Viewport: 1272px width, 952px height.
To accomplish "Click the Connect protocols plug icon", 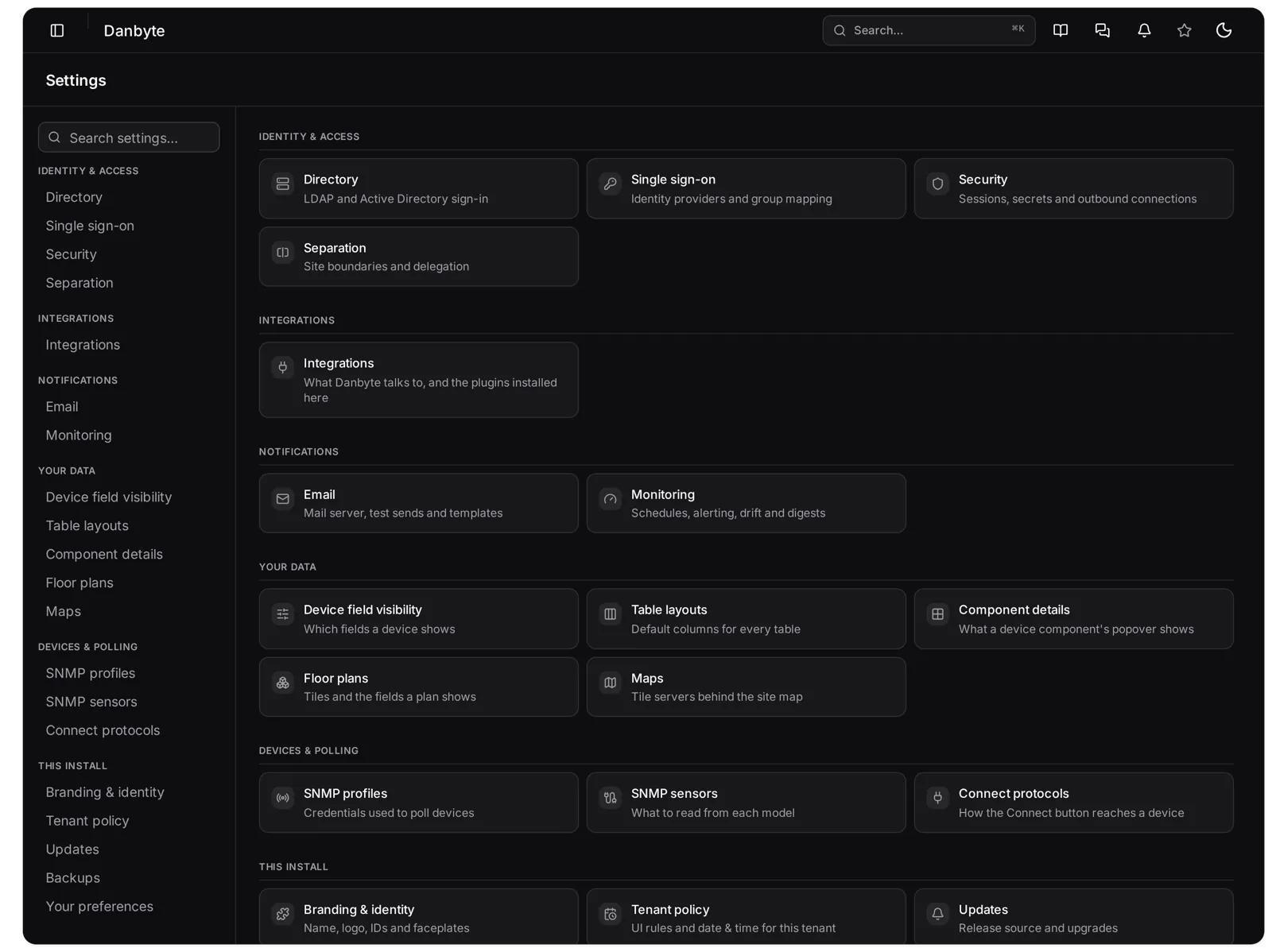I will click(x=937, y=798).
